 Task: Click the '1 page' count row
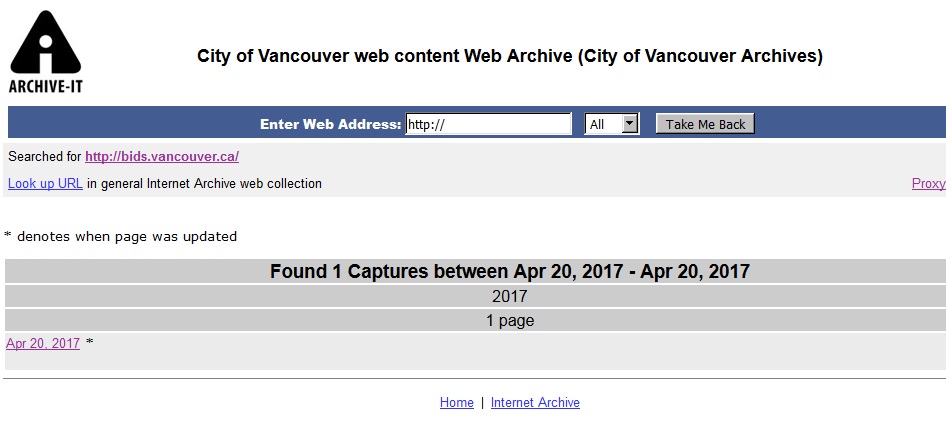[x=510, y=320]
